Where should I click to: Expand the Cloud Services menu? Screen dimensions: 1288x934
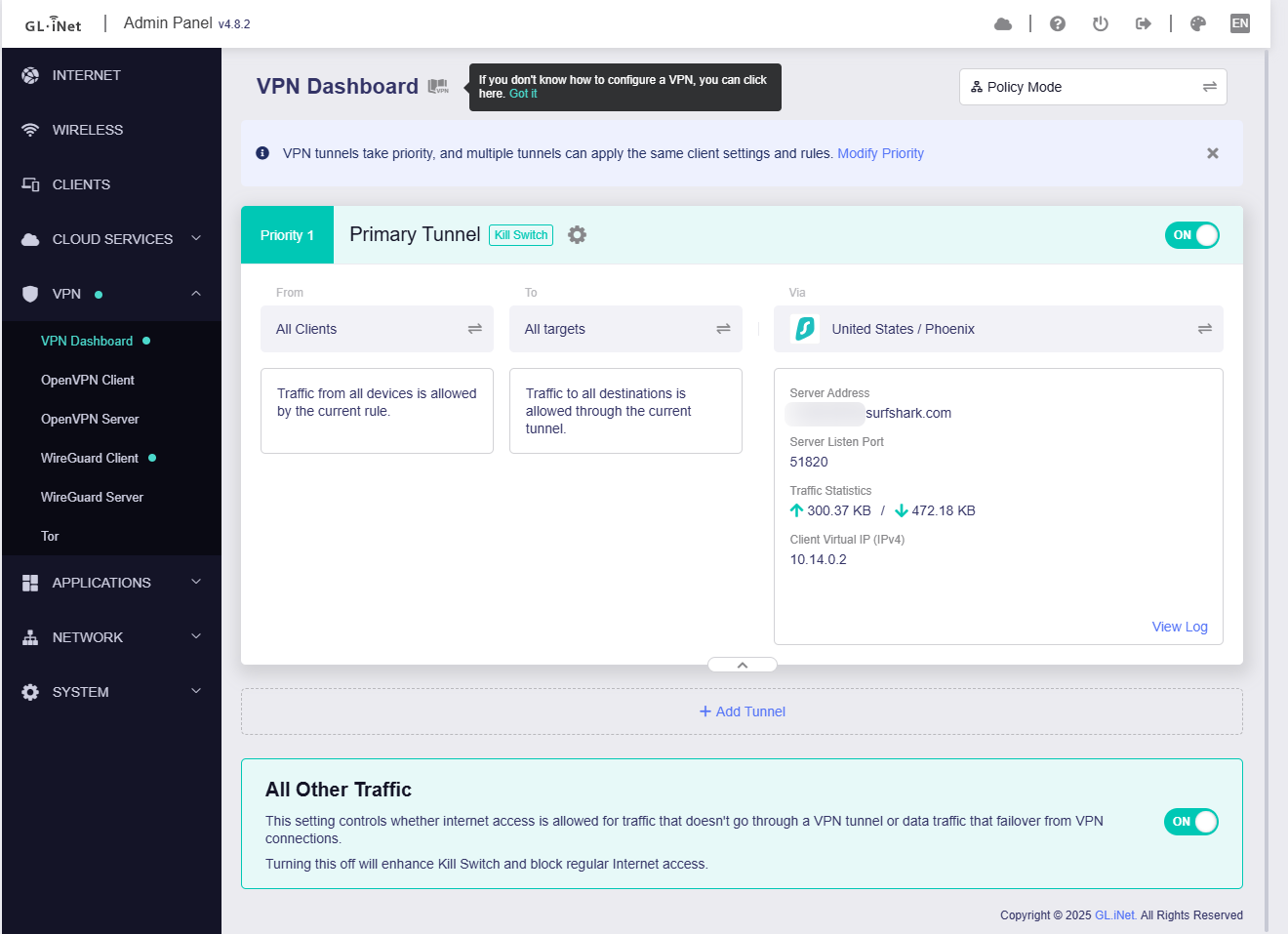(111, 239)
